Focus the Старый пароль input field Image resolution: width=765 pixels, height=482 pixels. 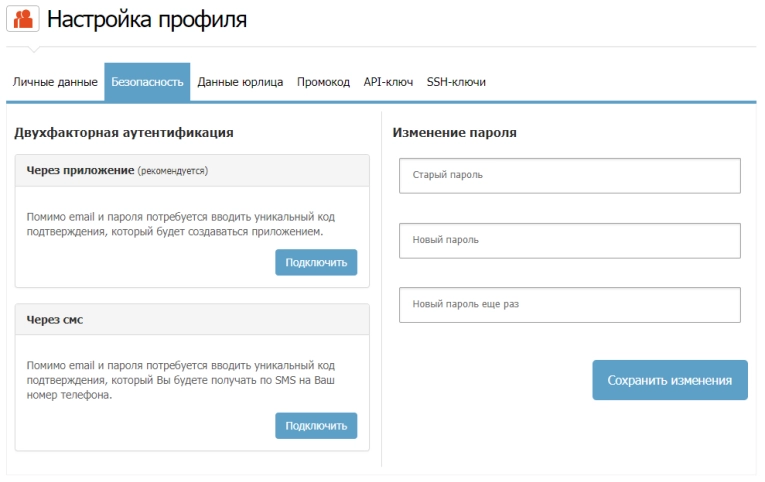(569, 175)
